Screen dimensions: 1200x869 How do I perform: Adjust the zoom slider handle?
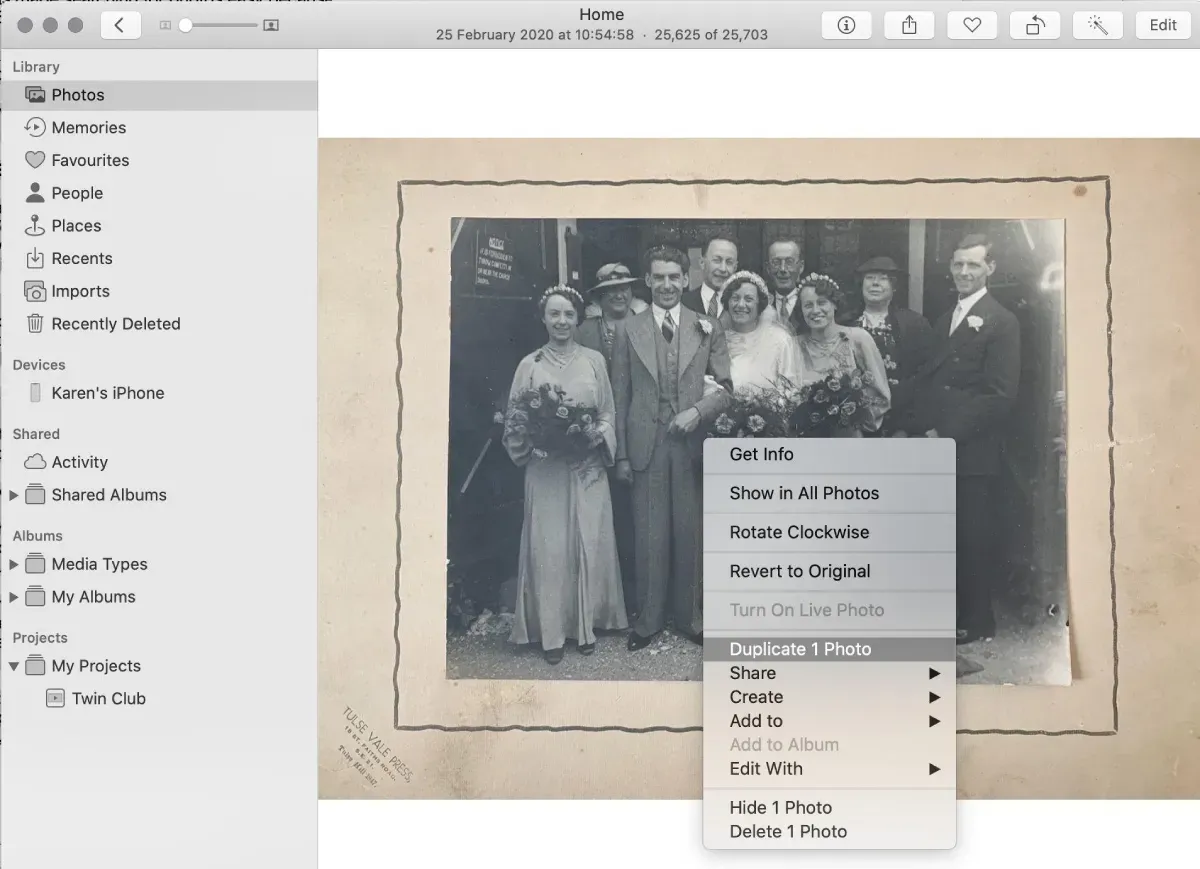point(185,25)
